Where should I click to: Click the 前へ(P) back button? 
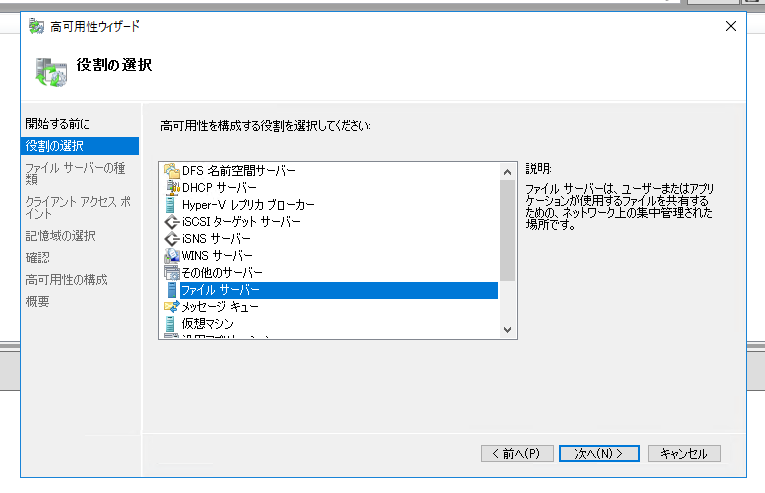tap(517, 453)
